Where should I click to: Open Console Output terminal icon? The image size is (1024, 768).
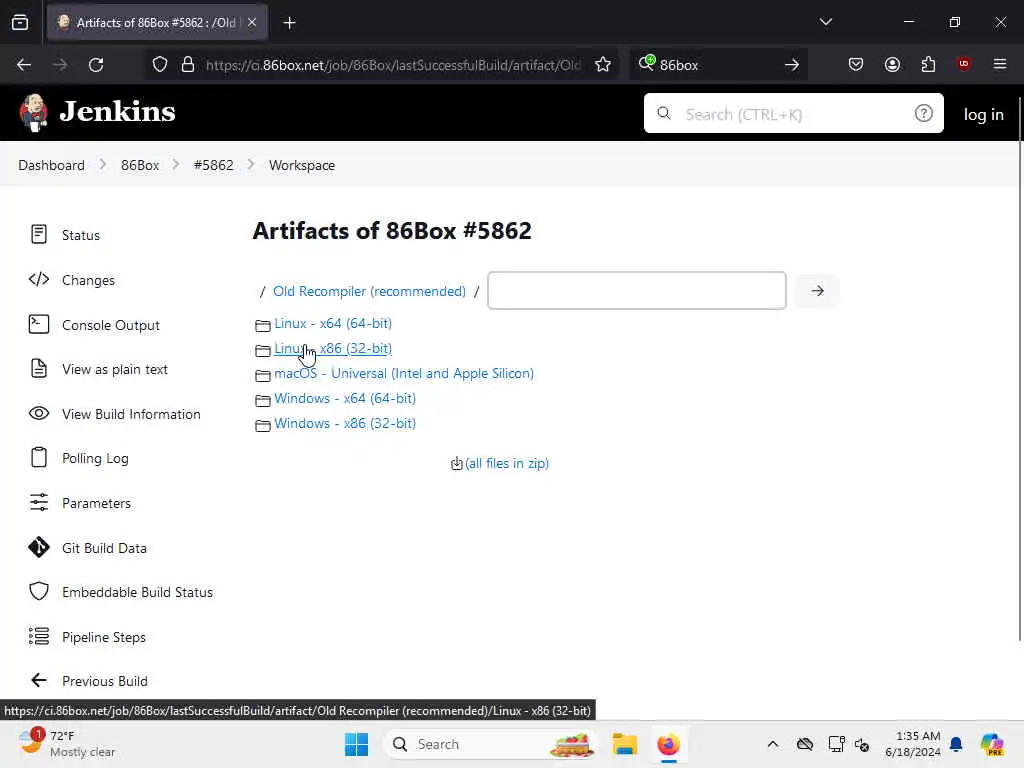click(39, 325)
